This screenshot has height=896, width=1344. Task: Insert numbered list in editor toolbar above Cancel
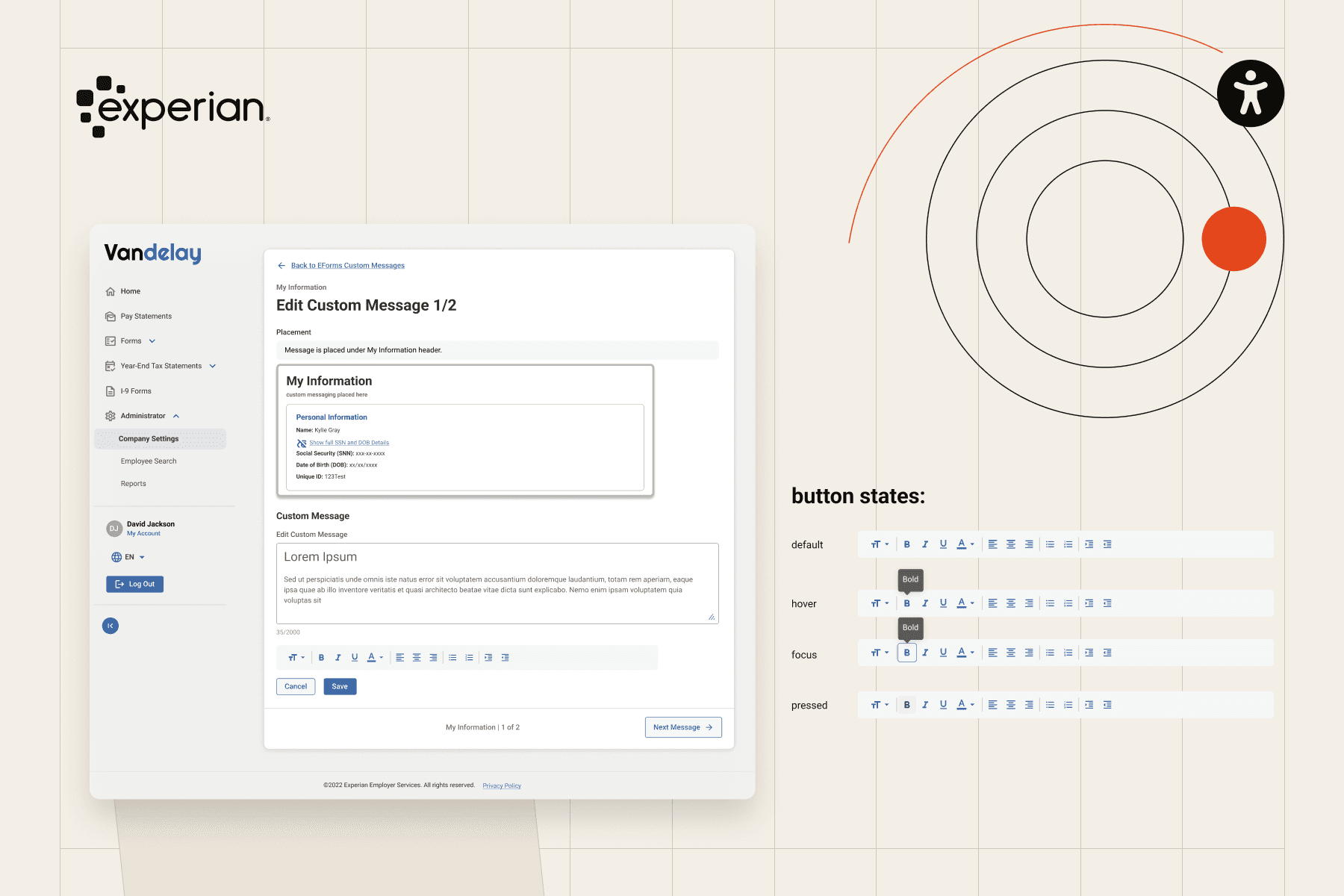click(469, 658)
